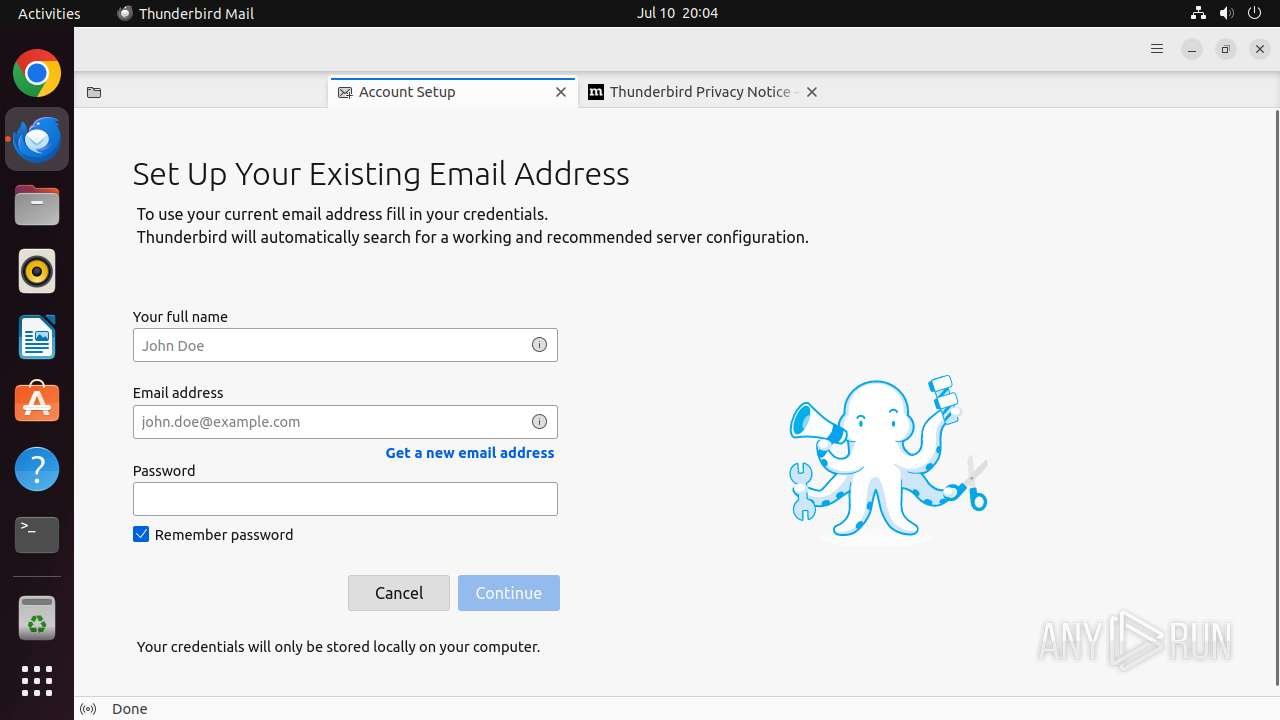
Task: Focus the Email address input field
Action: (345, 422)
